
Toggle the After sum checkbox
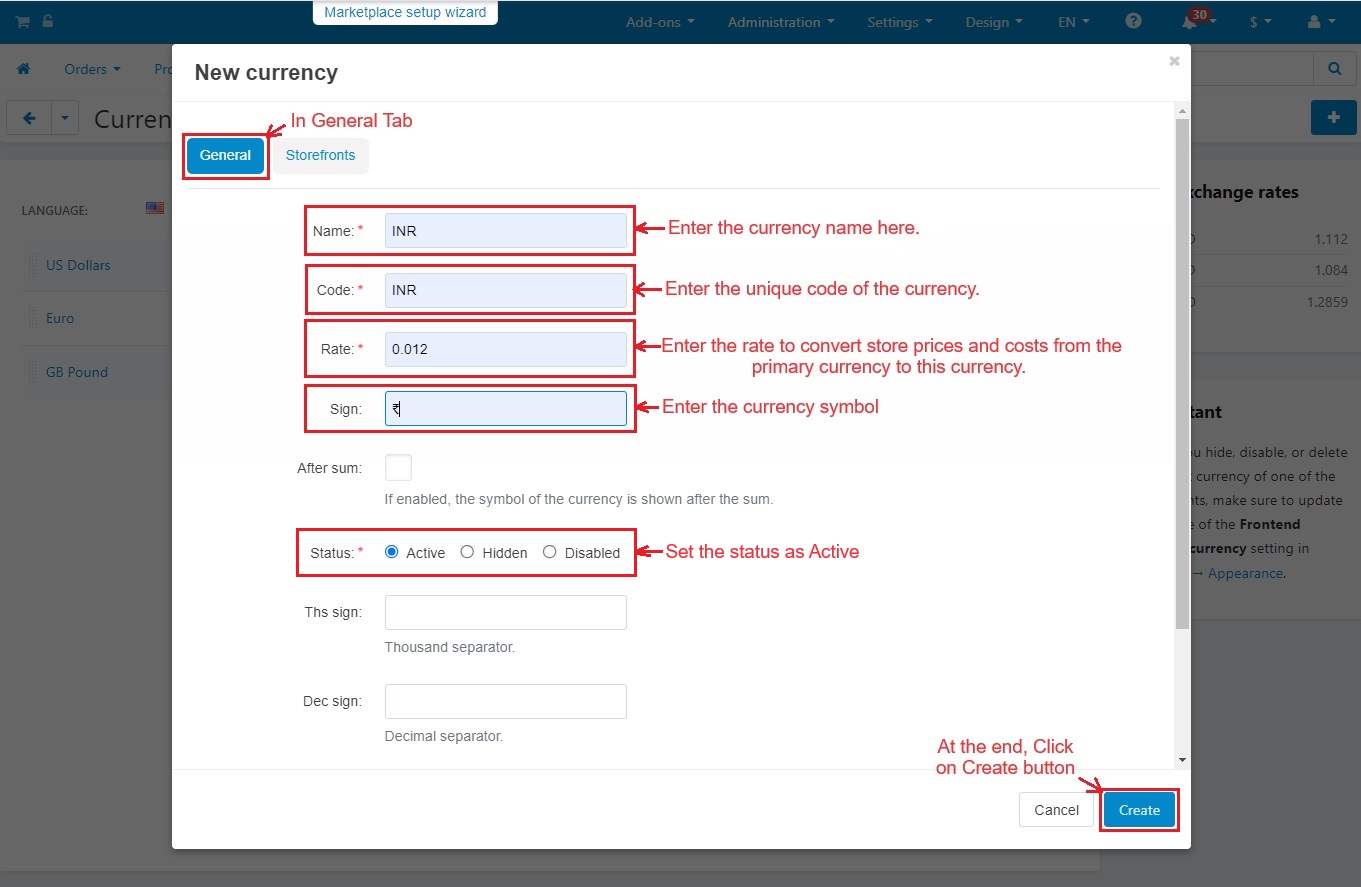(x=398, y=467)
